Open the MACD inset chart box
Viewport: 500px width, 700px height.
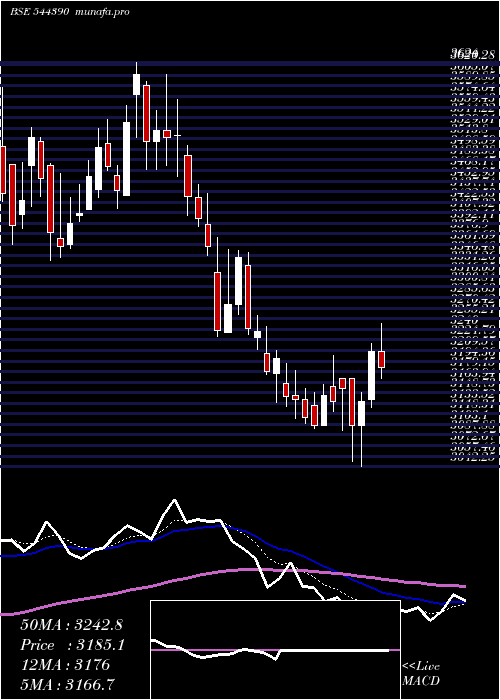tap(275, 650)
